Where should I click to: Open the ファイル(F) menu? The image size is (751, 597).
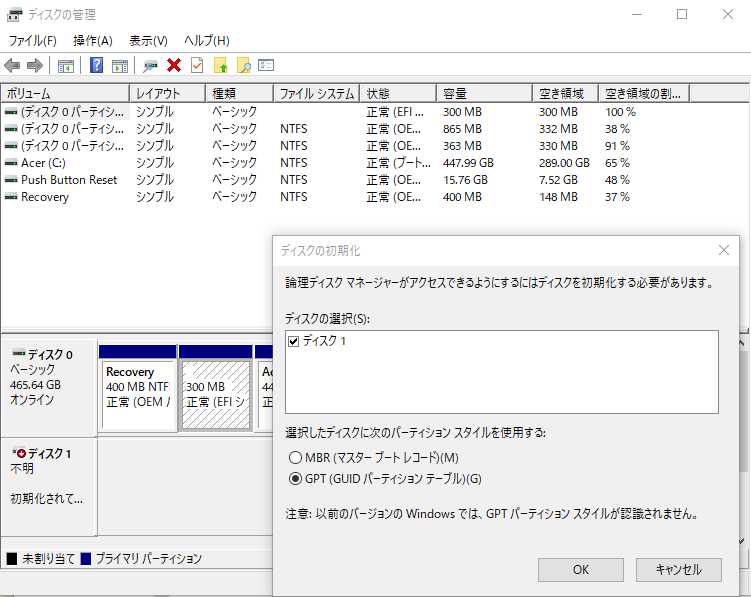click(x=32, y=40)
